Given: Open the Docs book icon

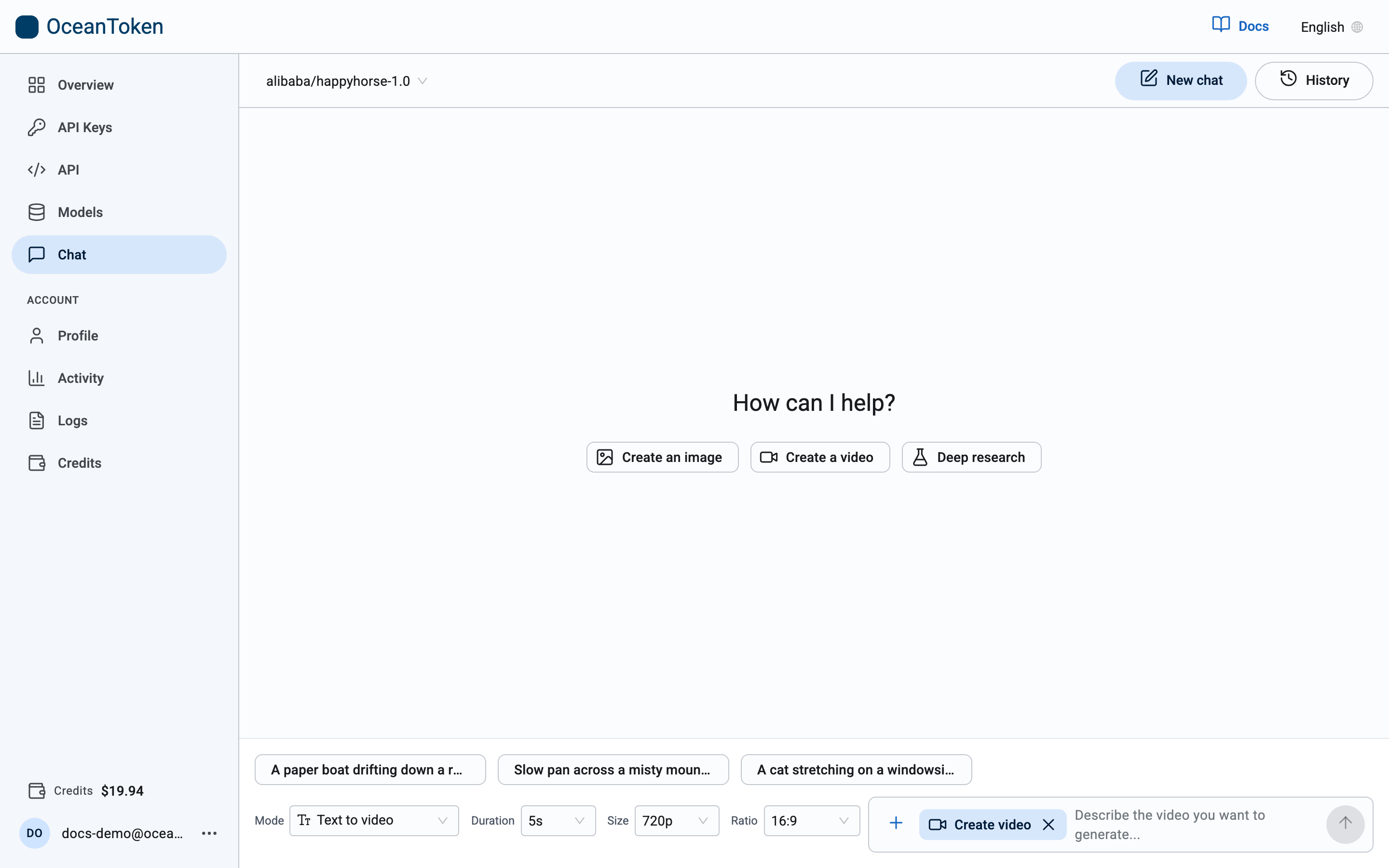Looking at the screenshot, I should [1221, 25].
